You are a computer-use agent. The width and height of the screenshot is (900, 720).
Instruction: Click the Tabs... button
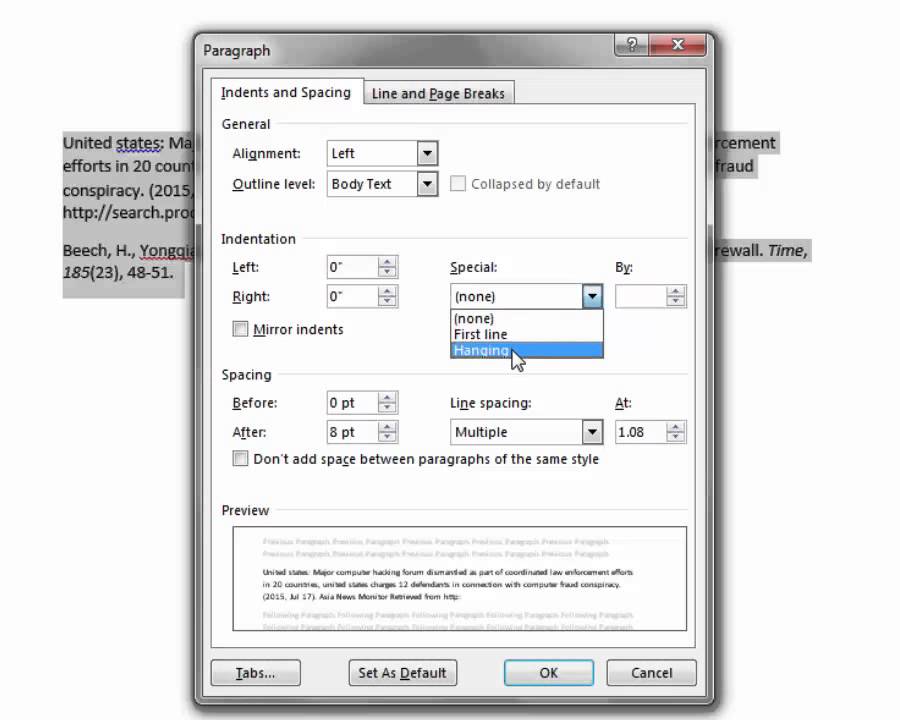pos(255,672)
